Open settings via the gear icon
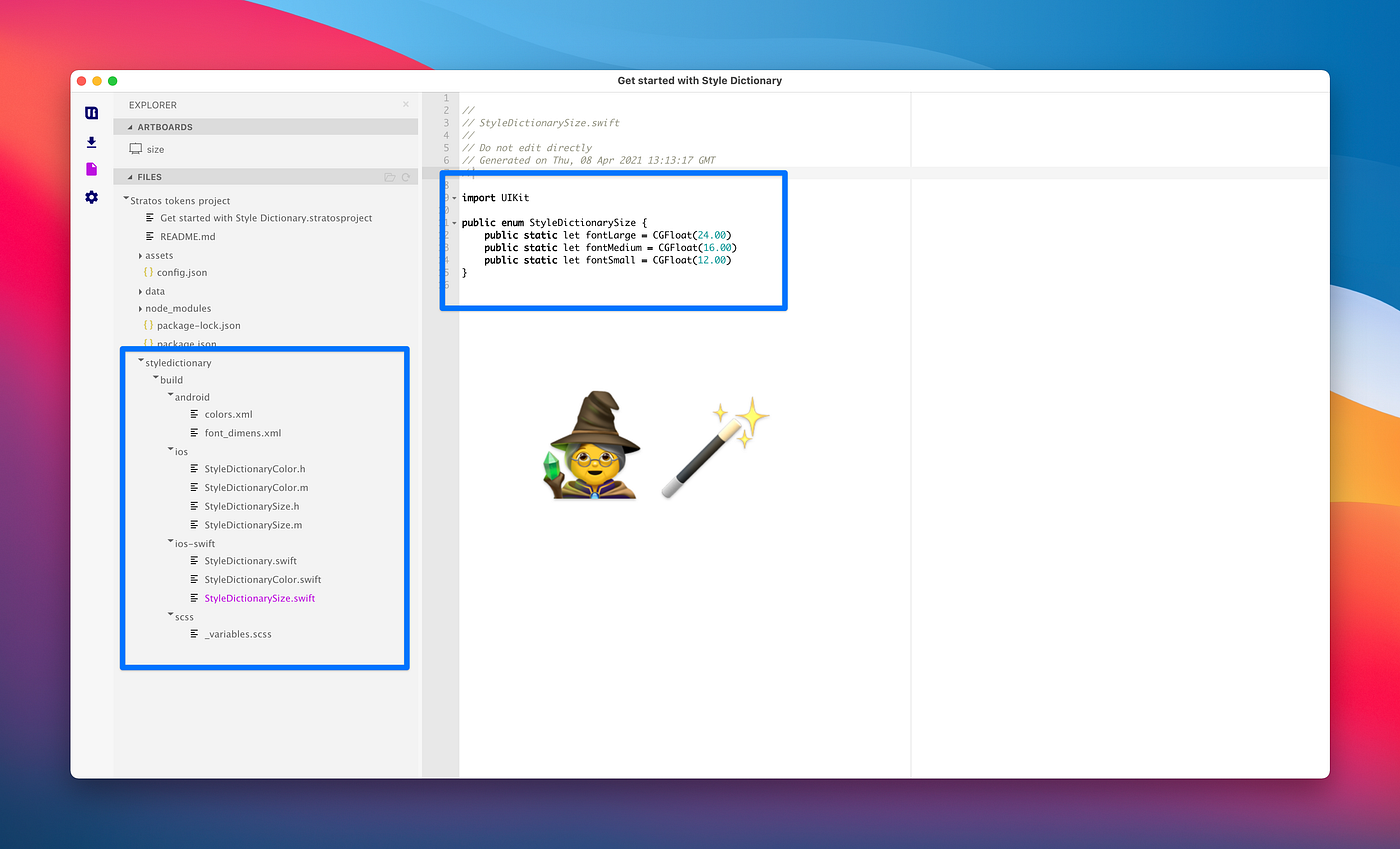This screenshot has height=849, width=1400. click(91, 197)
